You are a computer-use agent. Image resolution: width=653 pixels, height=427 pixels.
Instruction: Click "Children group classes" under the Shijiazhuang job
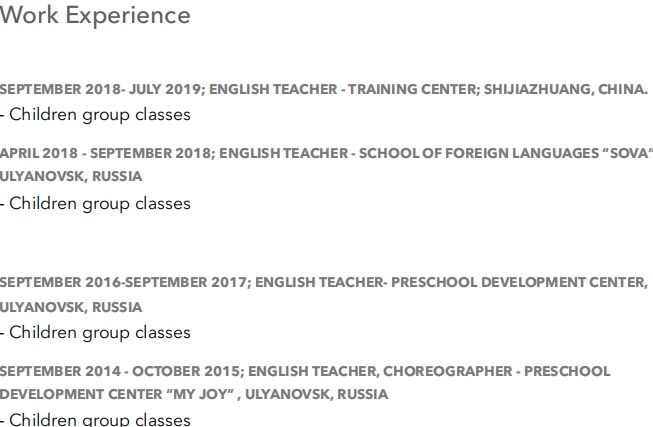tap(99, 114)
